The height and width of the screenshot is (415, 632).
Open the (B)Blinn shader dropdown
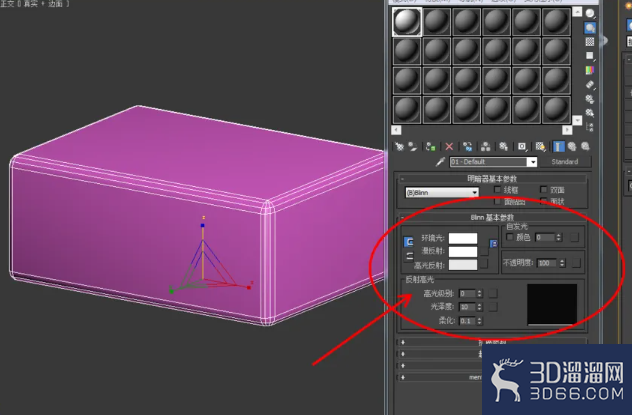pyautogui.click(x=442, y=193)
